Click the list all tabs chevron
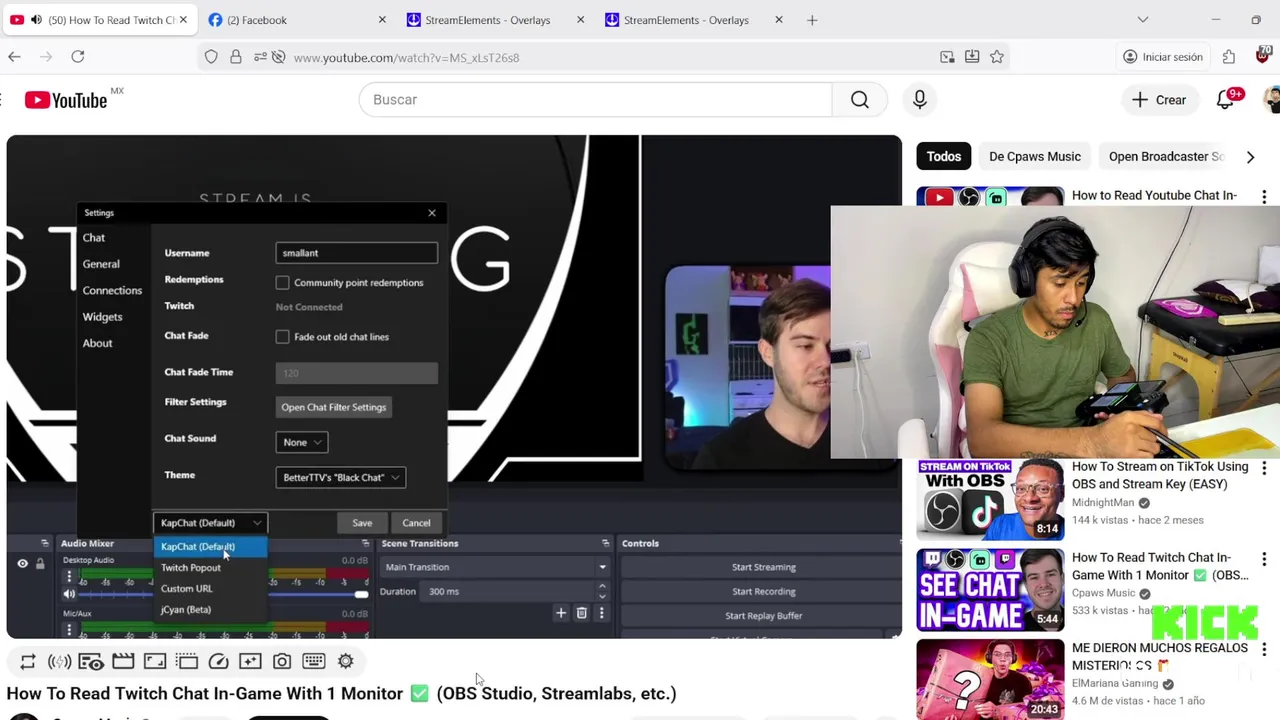This screenshot has width=1280, height=720. coord(1143,20)
